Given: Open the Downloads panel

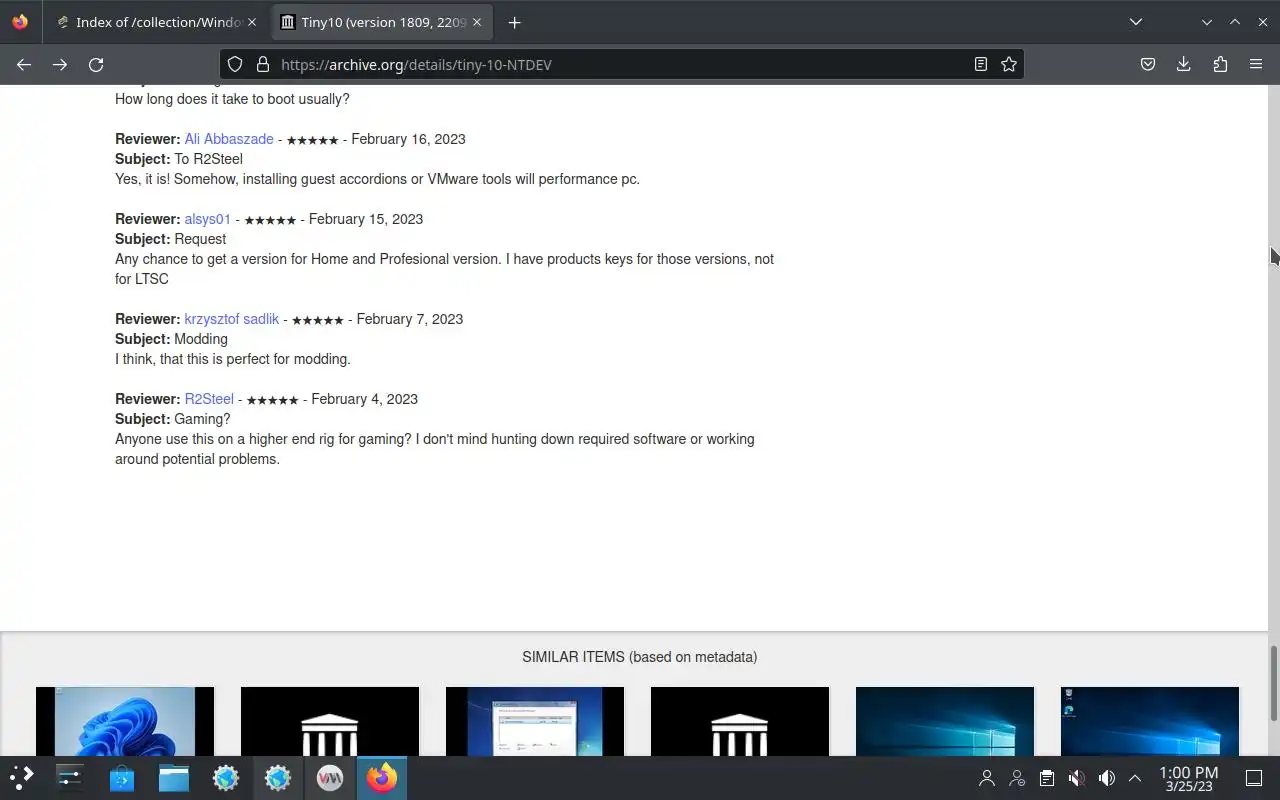Looking at the screenshot, I should (1184, 64).
